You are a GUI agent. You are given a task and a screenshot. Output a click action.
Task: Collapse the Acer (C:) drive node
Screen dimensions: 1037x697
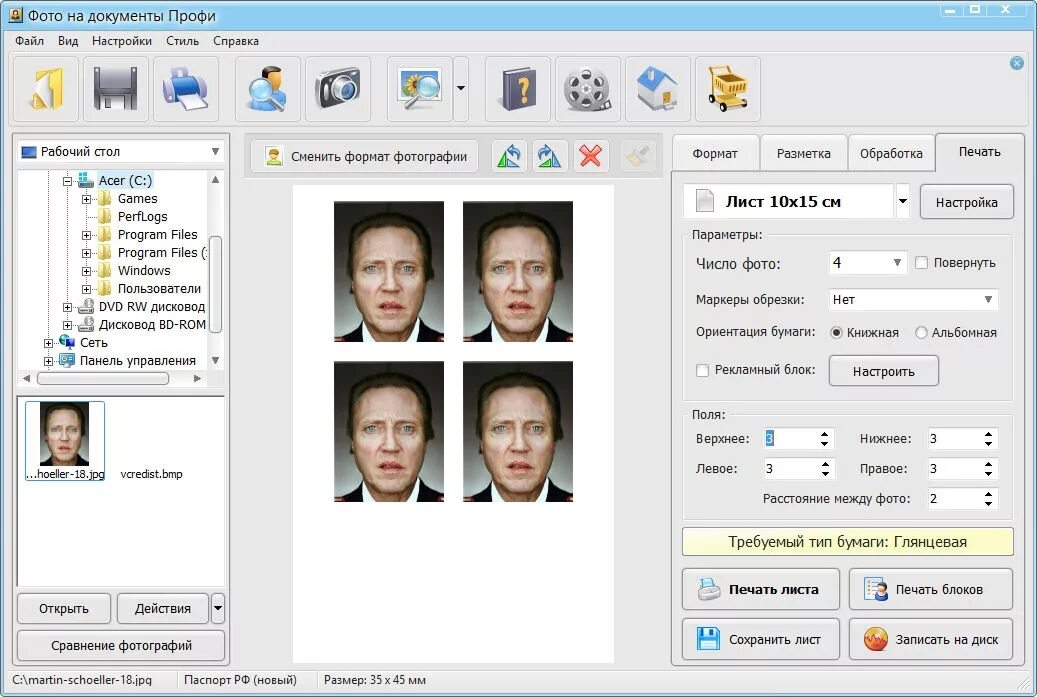[x=67, y=181]
